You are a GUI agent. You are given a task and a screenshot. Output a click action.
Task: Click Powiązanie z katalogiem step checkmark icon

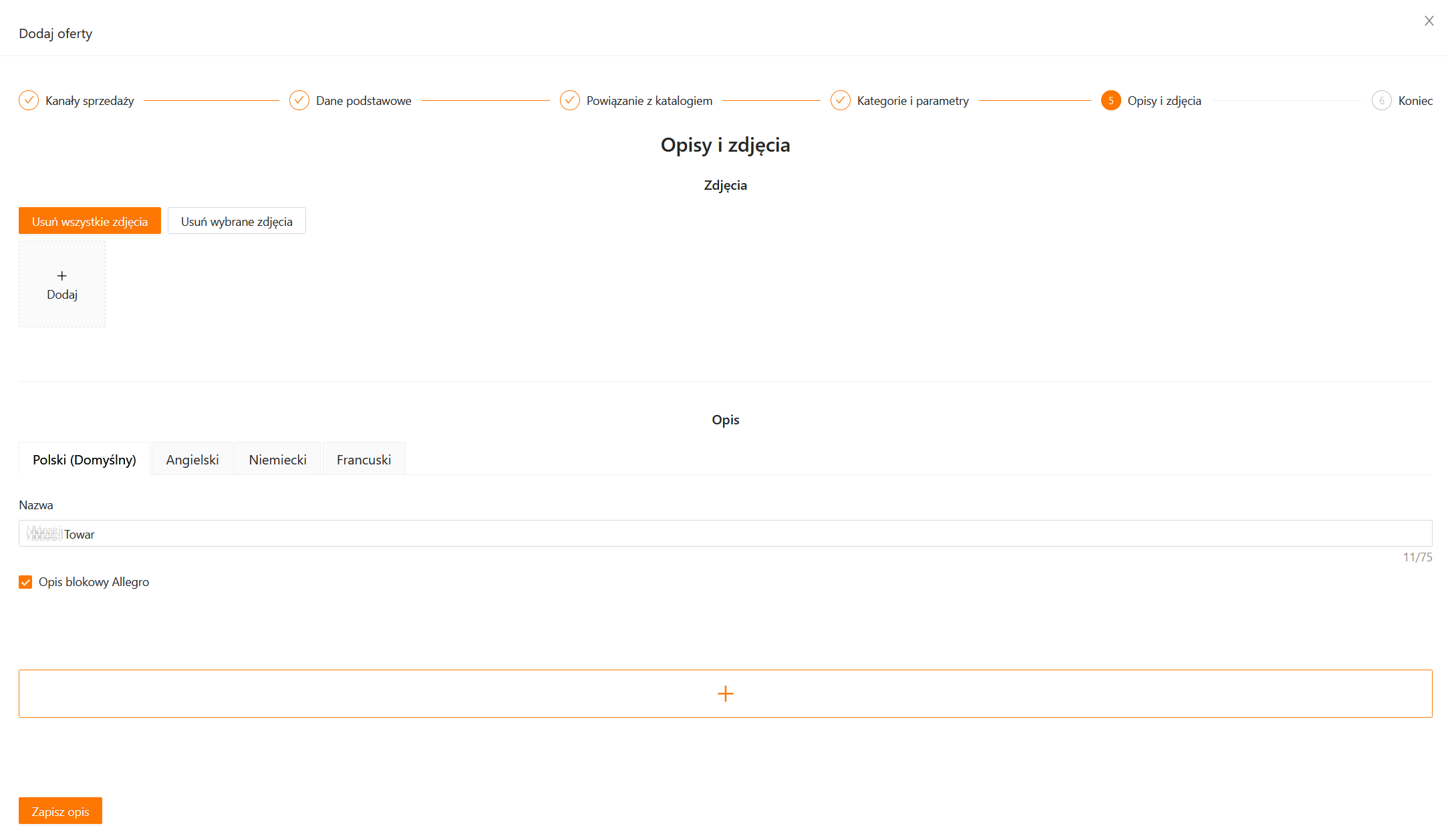pyautogui.click(x=570, y=100)
